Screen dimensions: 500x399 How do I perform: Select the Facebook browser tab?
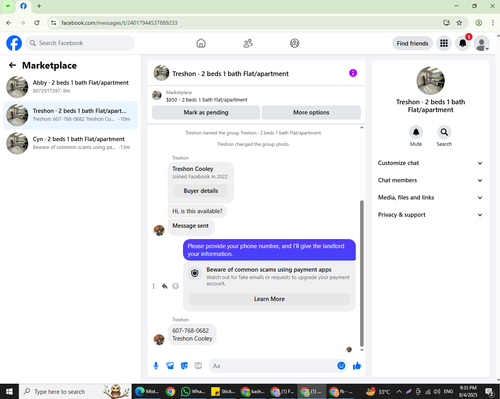point(23,6)
